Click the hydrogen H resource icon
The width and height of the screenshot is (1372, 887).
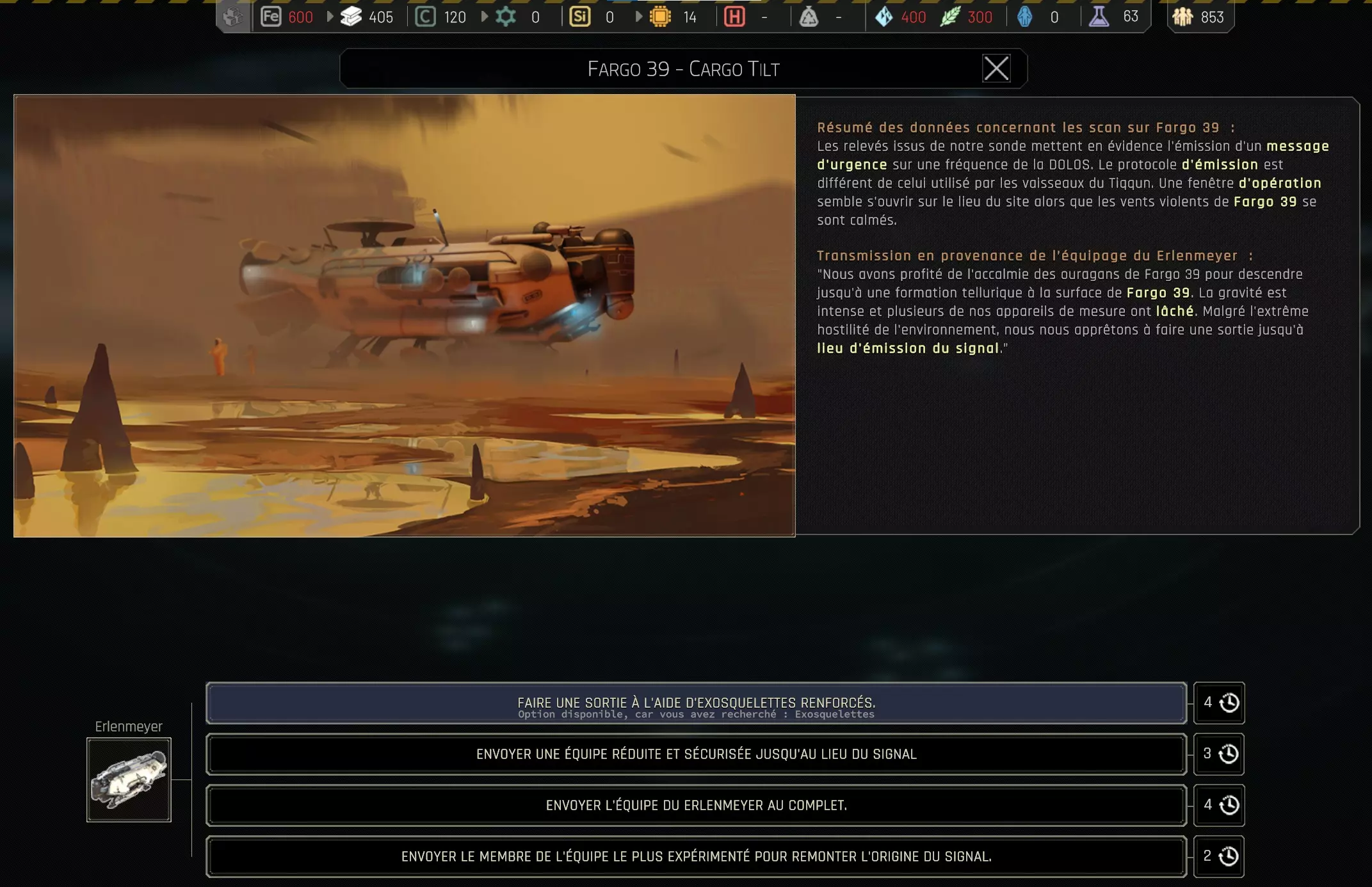click(x=734, y=17)
